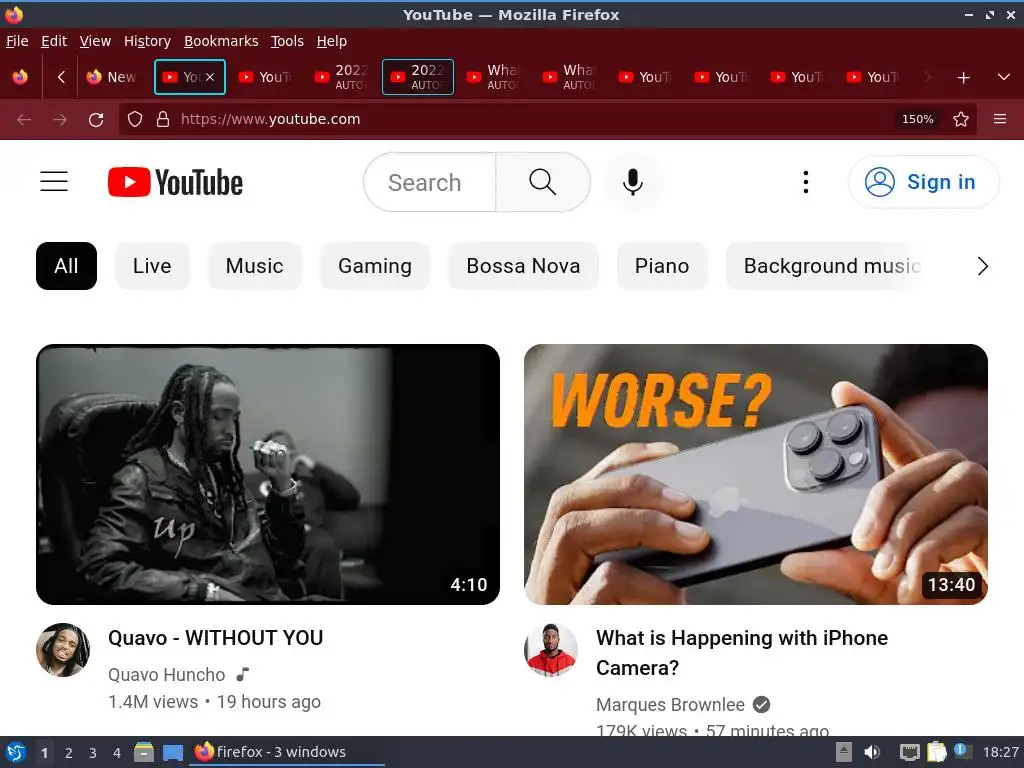Click the 18:27 clock
This screenshot has height=768, width=1024.
(x=1000, y=752)
